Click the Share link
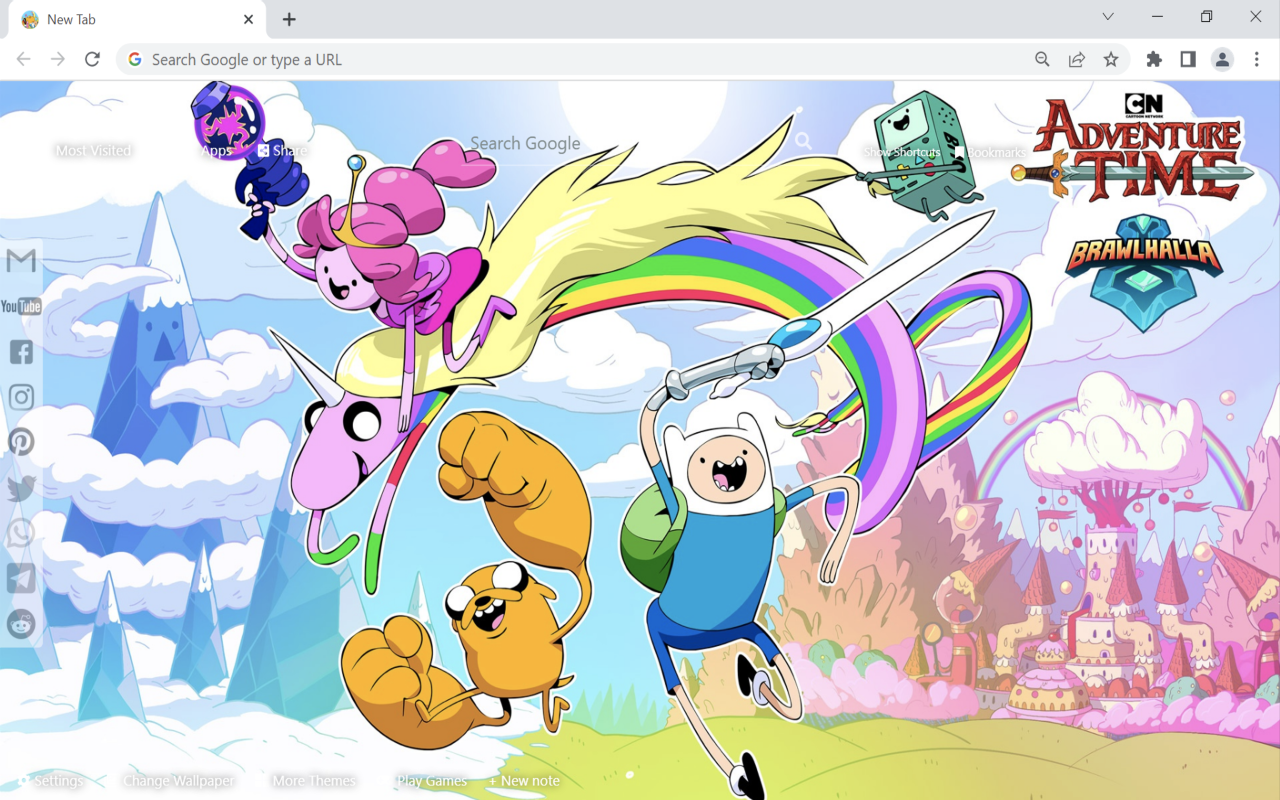Viewport: 1280px width, 800px height. click(283, 151)
